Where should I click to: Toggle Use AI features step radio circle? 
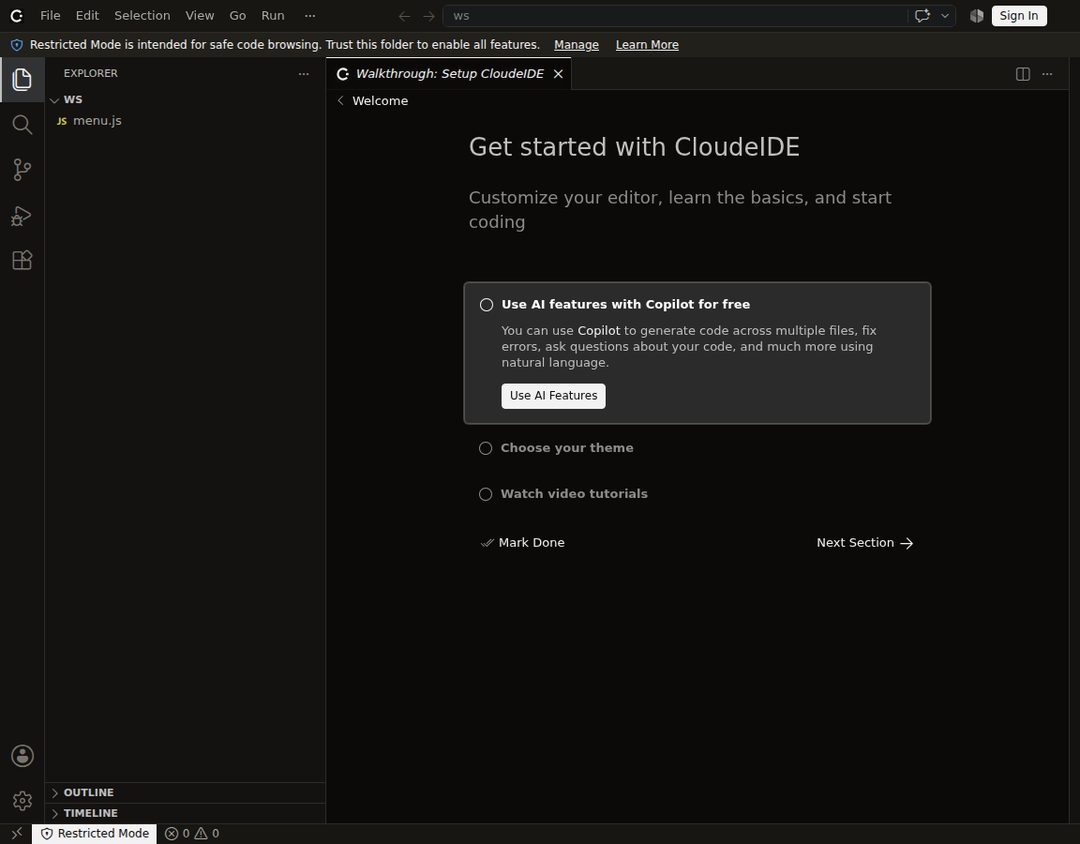tap(486, 305)
